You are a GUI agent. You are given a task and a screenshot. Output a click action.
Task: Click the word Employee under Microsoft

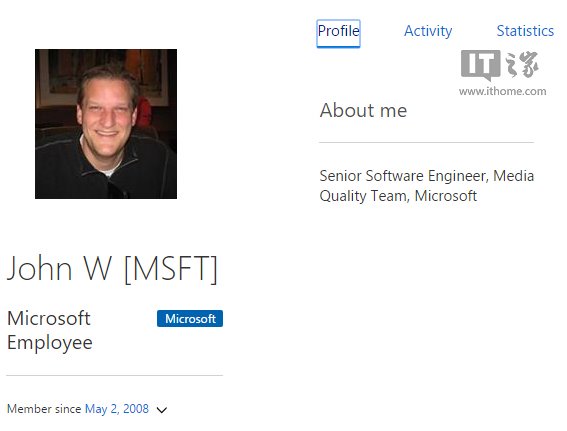coord(50,343)
